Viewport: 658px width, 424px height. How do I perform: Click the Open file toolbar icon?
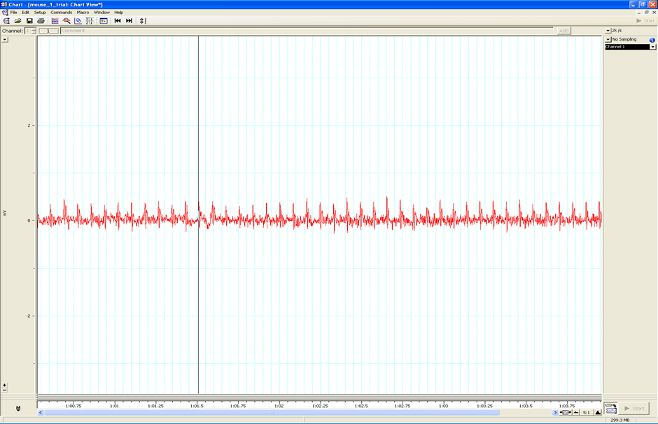tap(18, 21)
